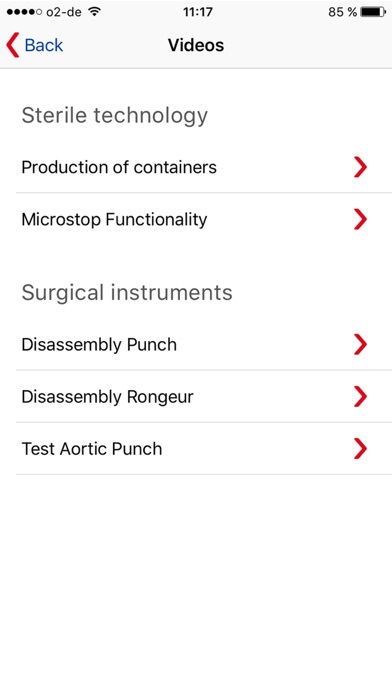The image size is (392, 696).
Task: Click the Sterile technology section header
Action: coord(115,115)
